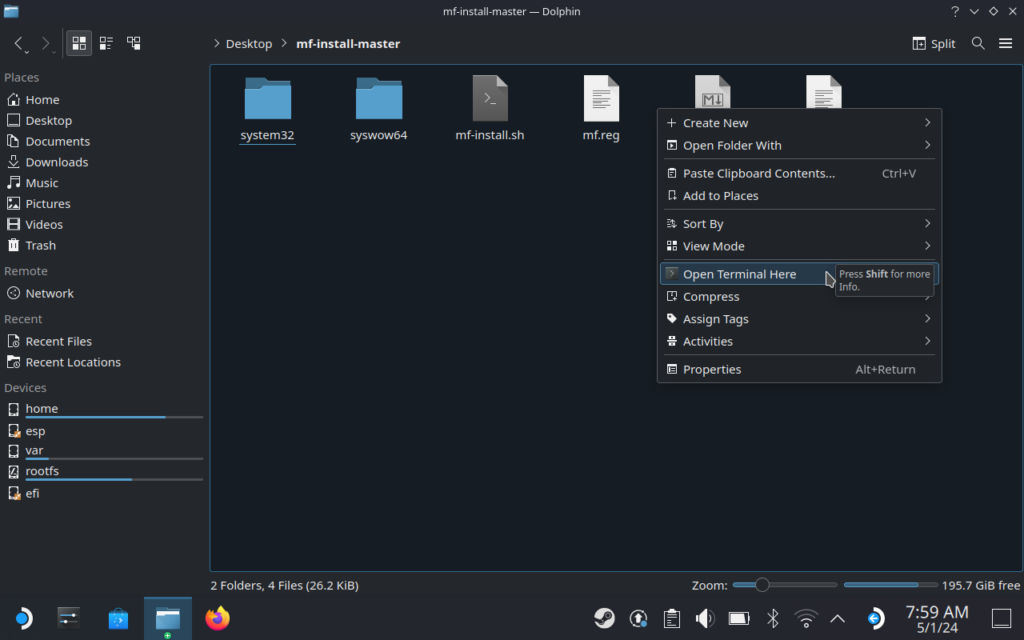Screen dimensions: 1024x640
Task: Open the hamburger menu in Dolphin
Action: coord(1005,43)
